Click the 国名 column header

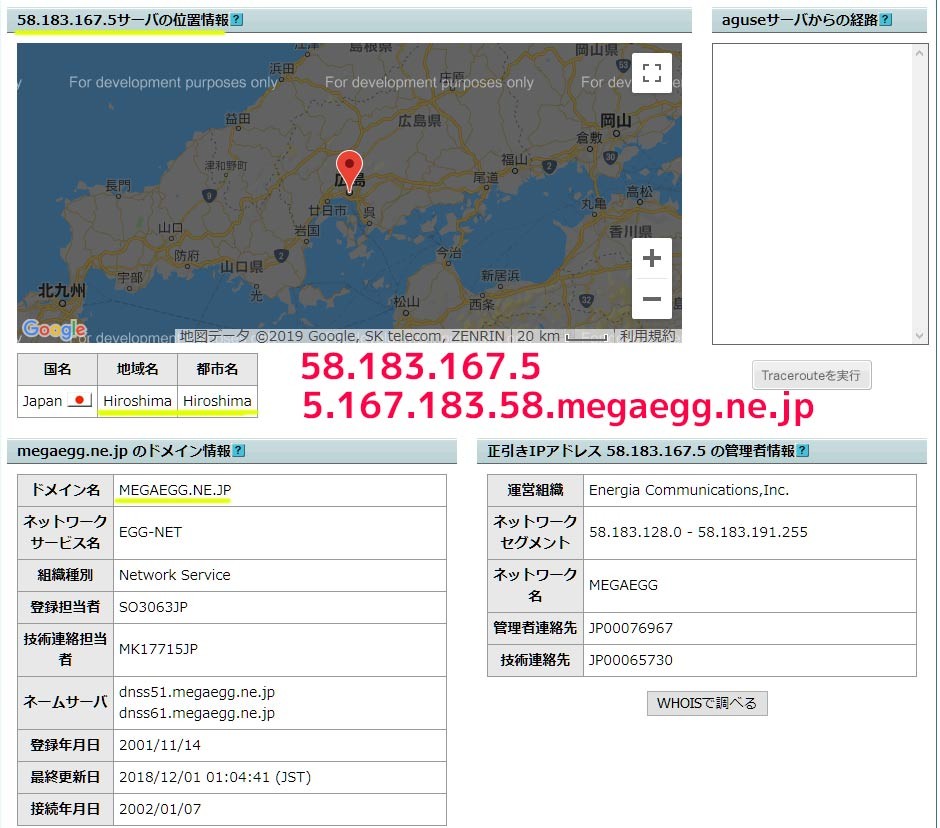pos(58,369)
